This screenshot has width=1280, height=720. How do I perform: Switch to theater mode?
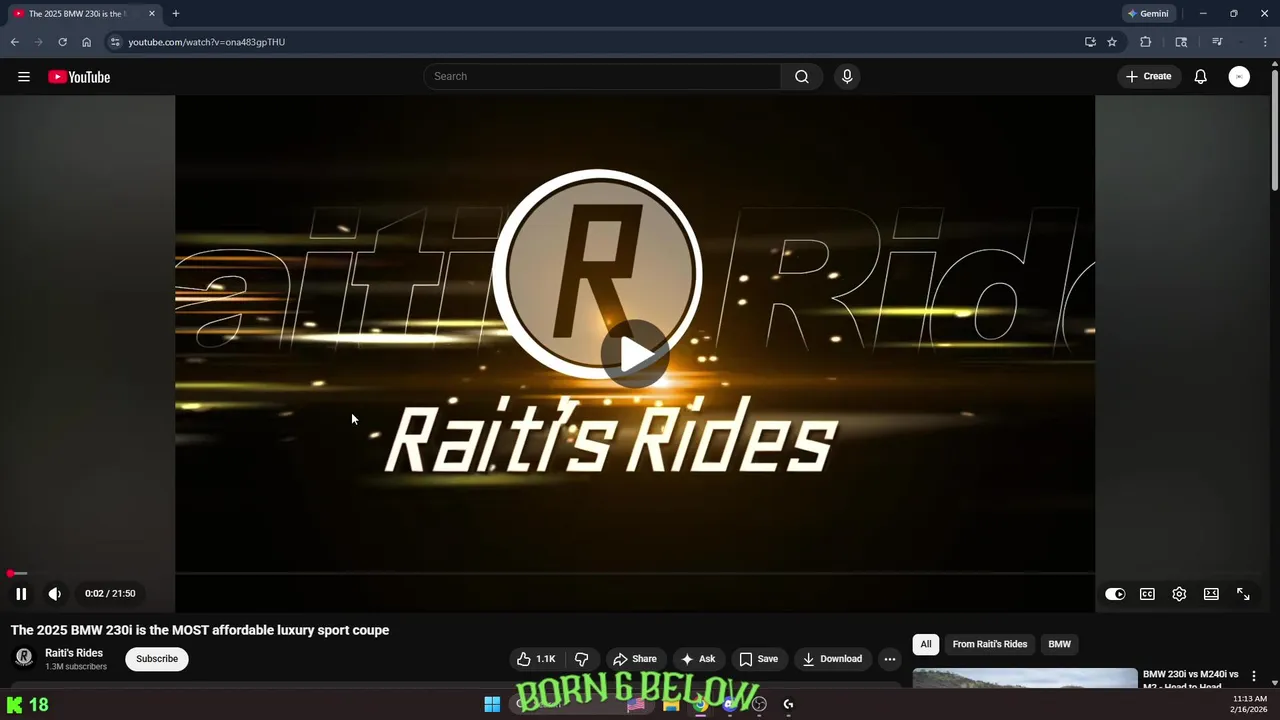tap(1211, 594)
